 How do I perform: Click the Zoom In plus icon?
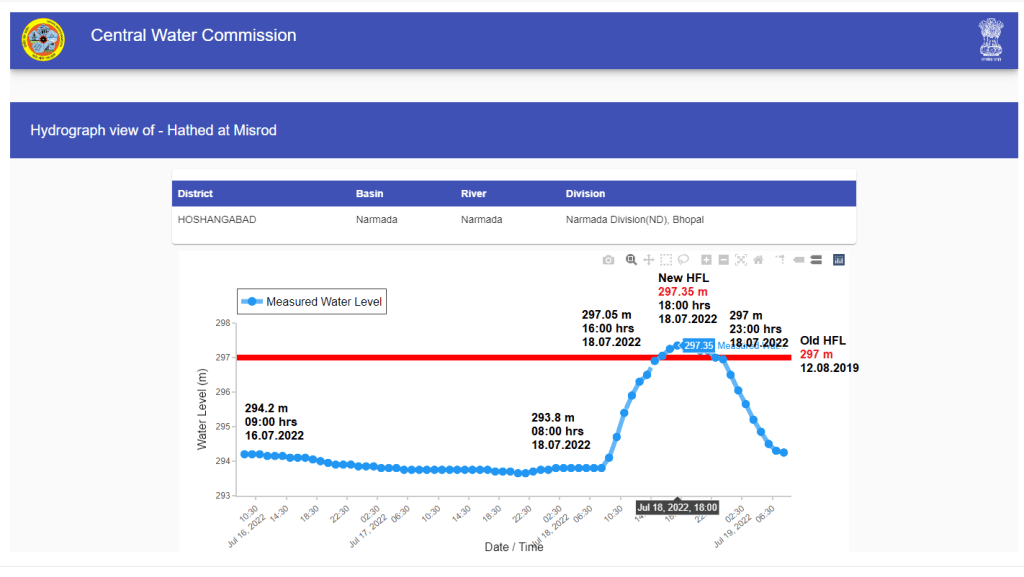[x=707, y=260]
